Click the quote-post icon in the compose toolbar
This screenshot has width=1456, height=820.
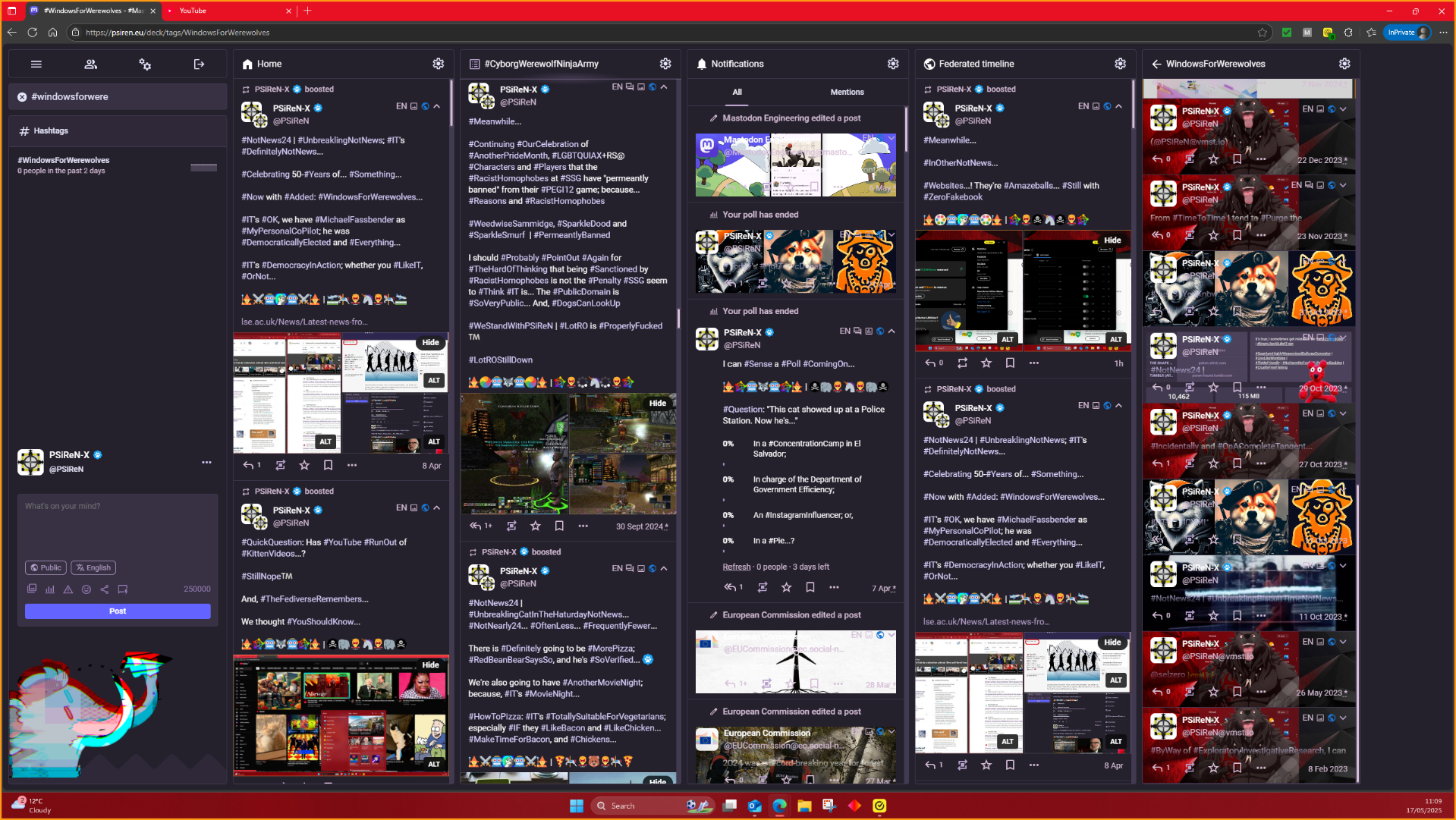click(x=123, y=589)
